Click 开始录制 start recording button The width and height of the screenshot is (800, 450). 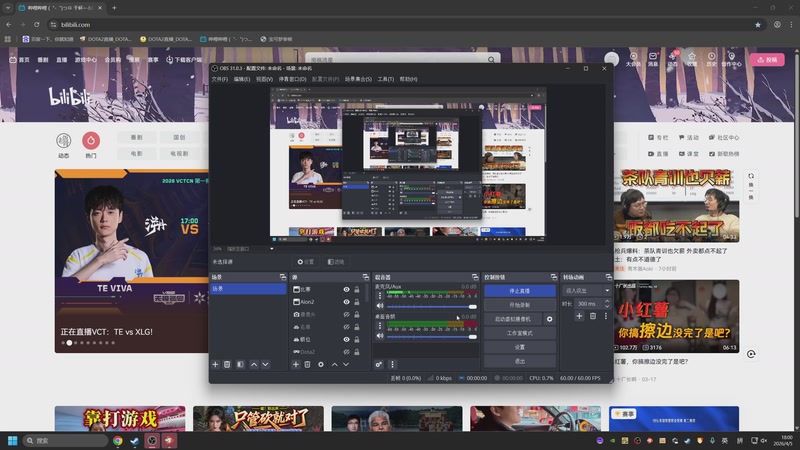click(519, 305)
